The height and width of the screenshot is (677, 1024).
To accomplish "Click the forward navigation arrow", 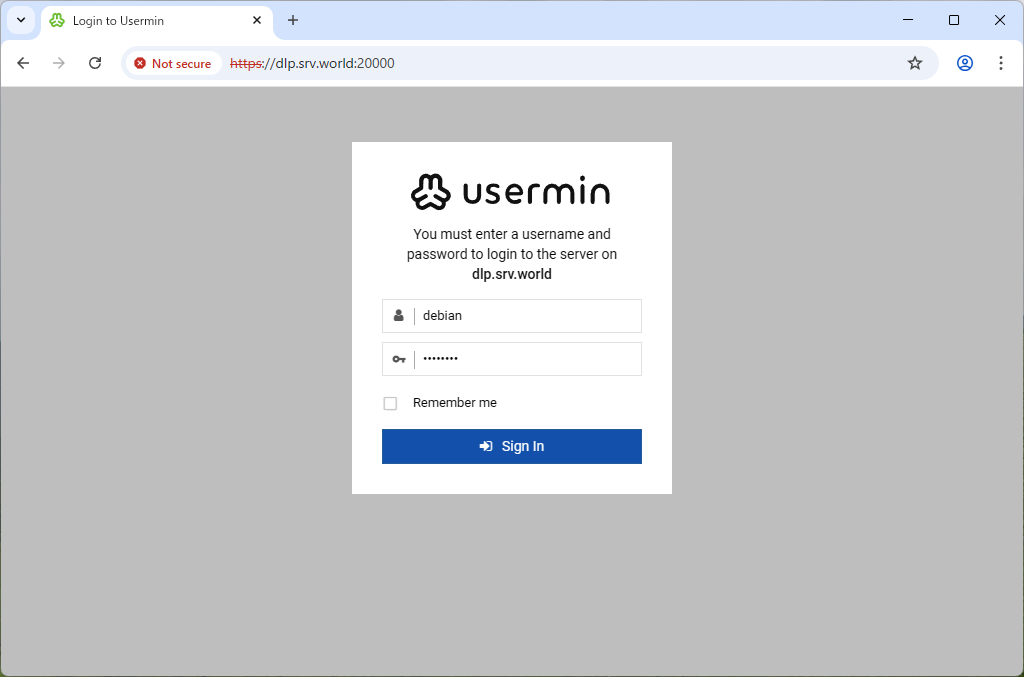I will click(x=59, y=63).
